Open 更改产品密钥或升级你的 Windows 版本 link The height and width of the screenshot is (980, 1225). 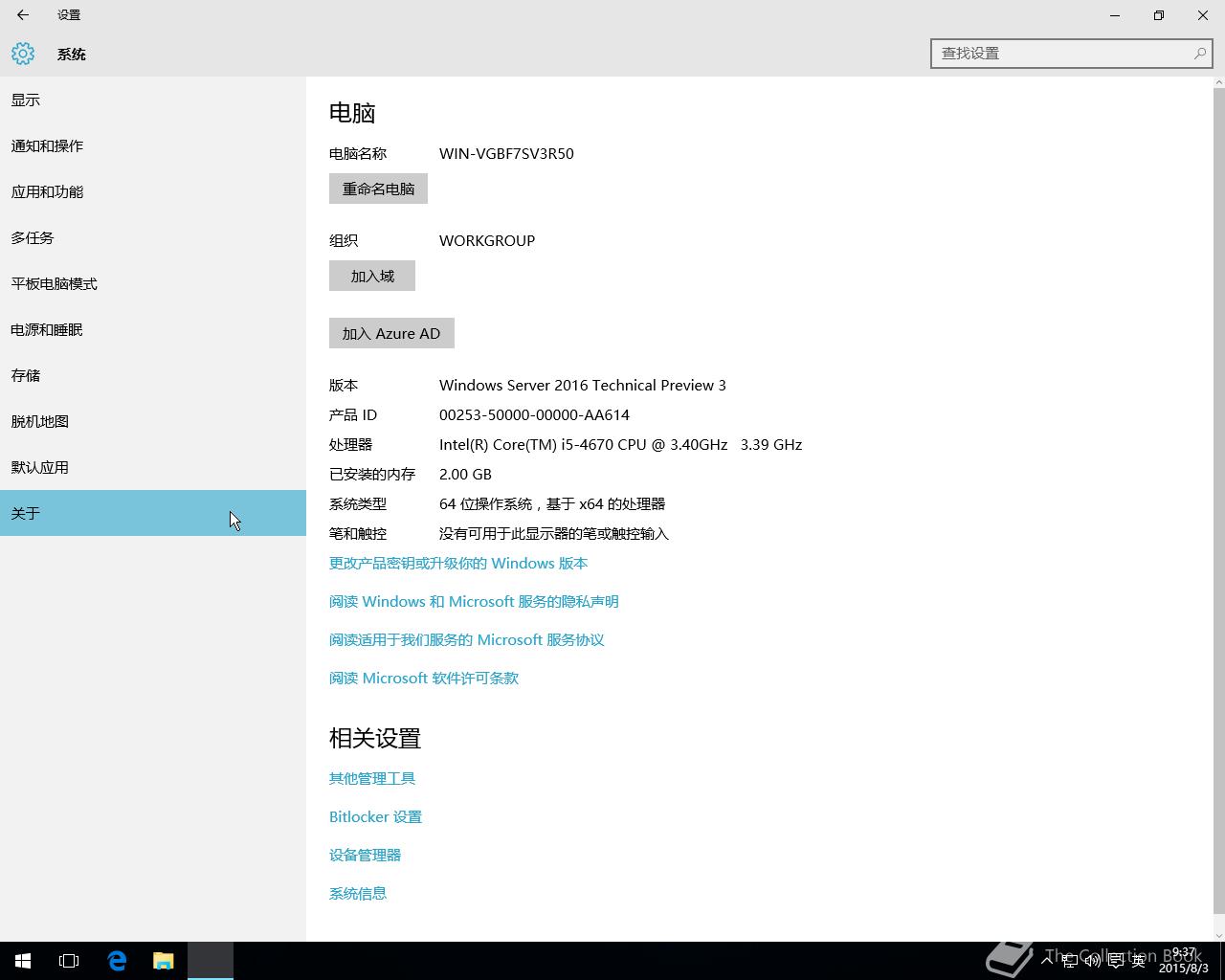(x=458, y=563)
